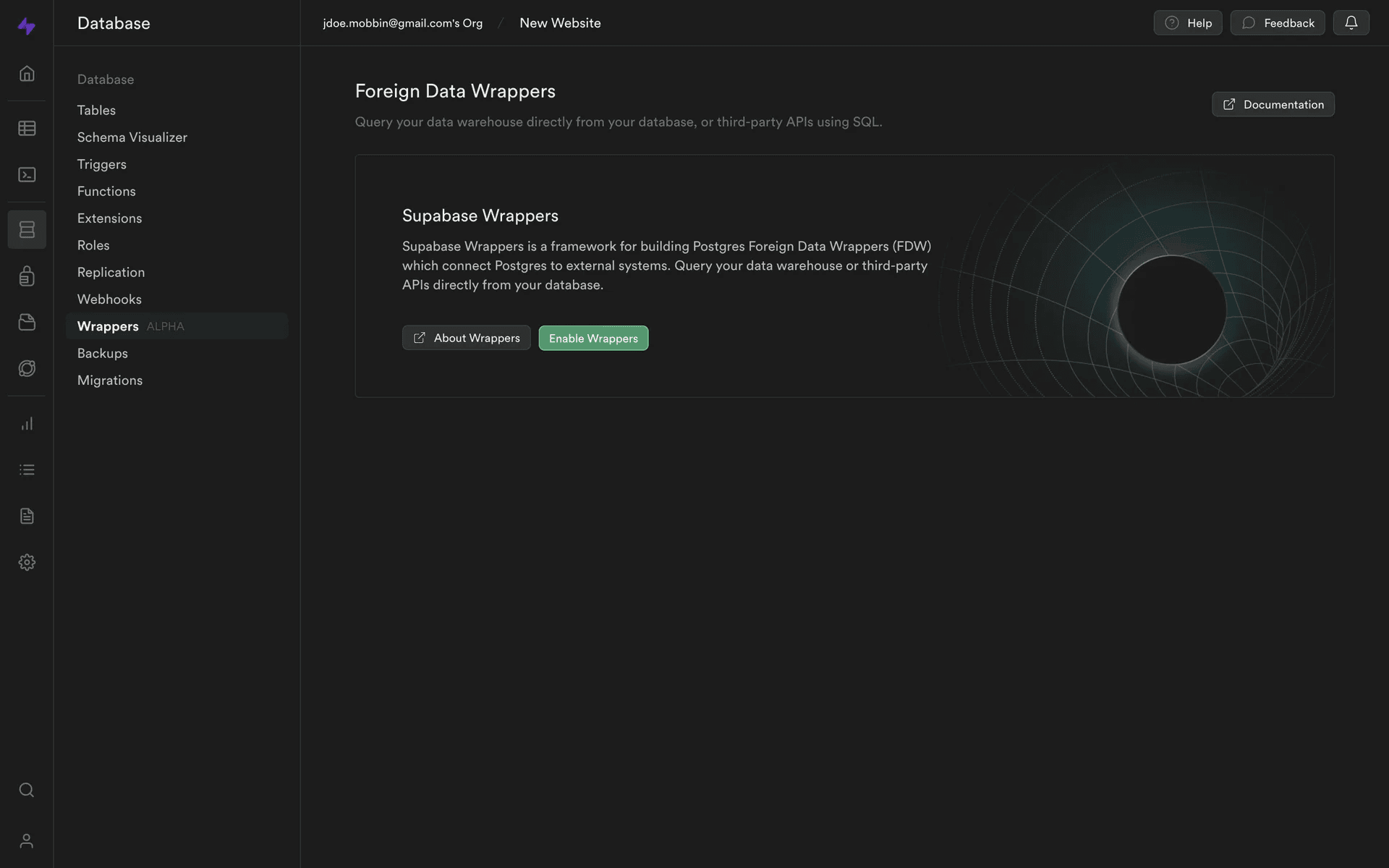1389x868 pixels.
Task: Open the SQL Editor terminal icon
Action: tap(27, 175)
